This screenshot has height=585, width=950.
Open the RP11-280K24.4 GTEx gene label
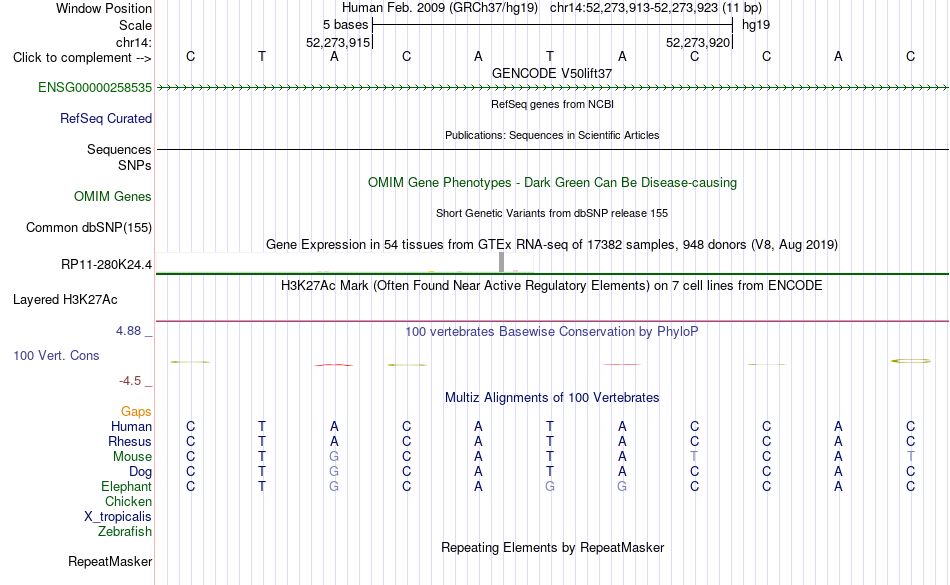[x=107, y=265]
